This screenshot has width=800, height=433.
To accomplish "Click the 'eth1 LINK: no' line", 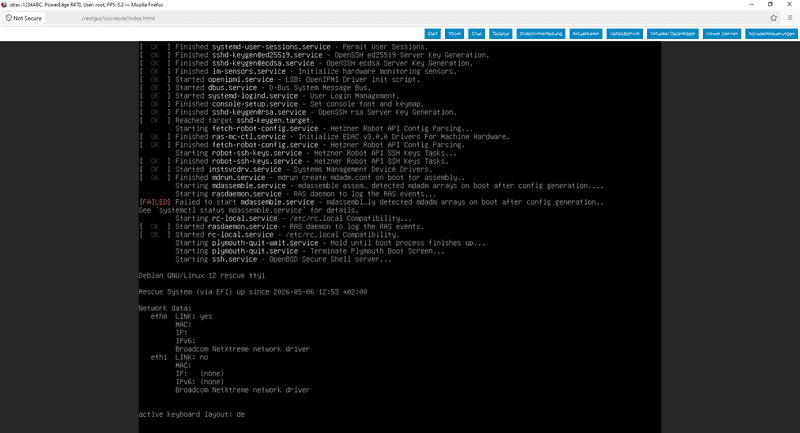I will click(x=179, y=357).
